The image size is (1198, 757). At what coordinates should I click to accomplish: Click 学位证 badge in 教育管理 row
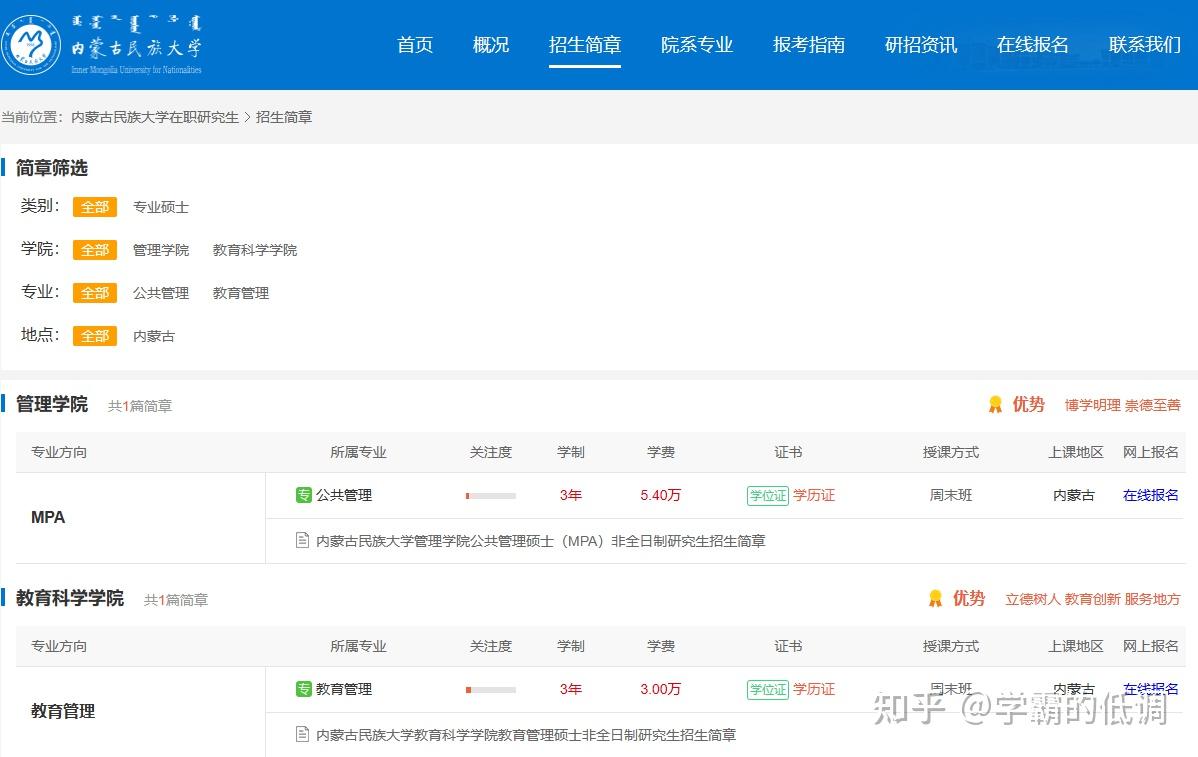click(x=768, y=690)
